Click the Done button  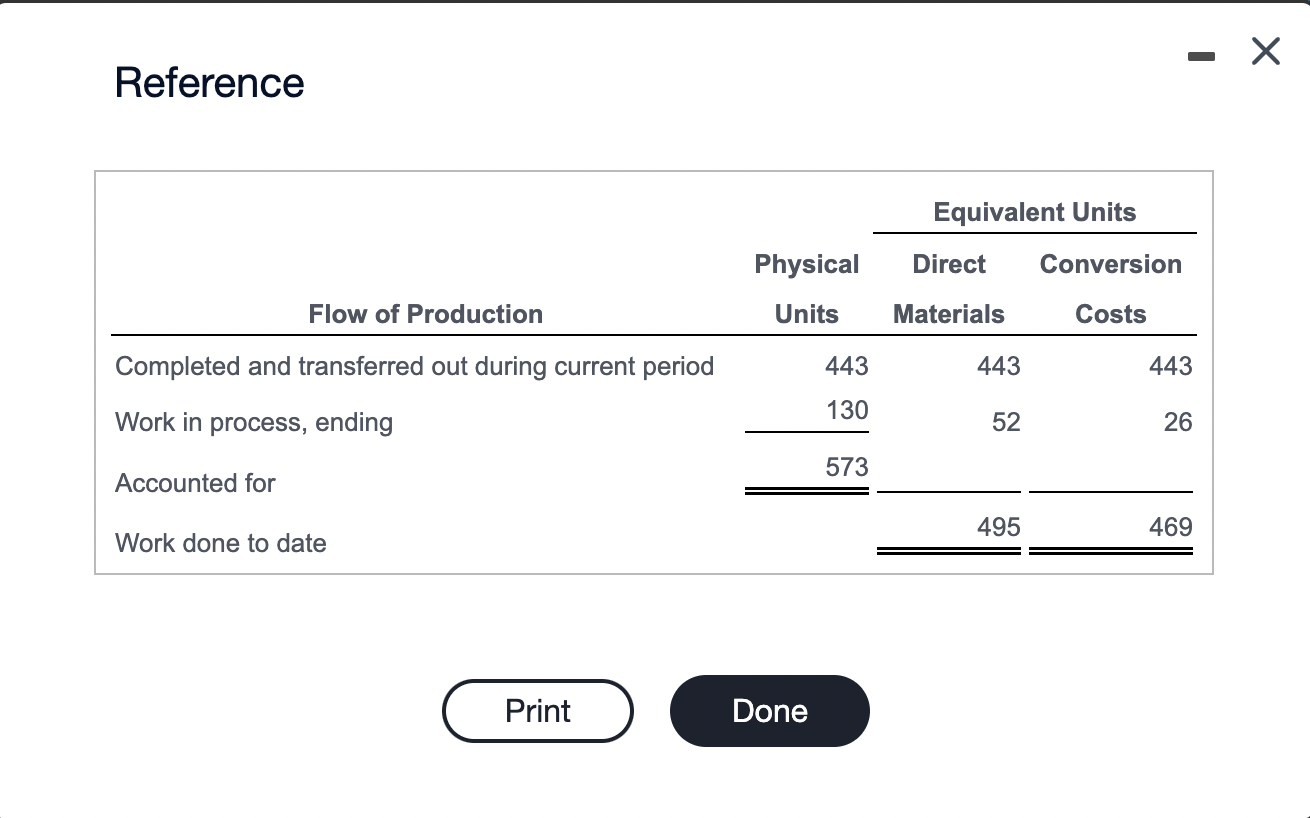(x=769, y=710)
